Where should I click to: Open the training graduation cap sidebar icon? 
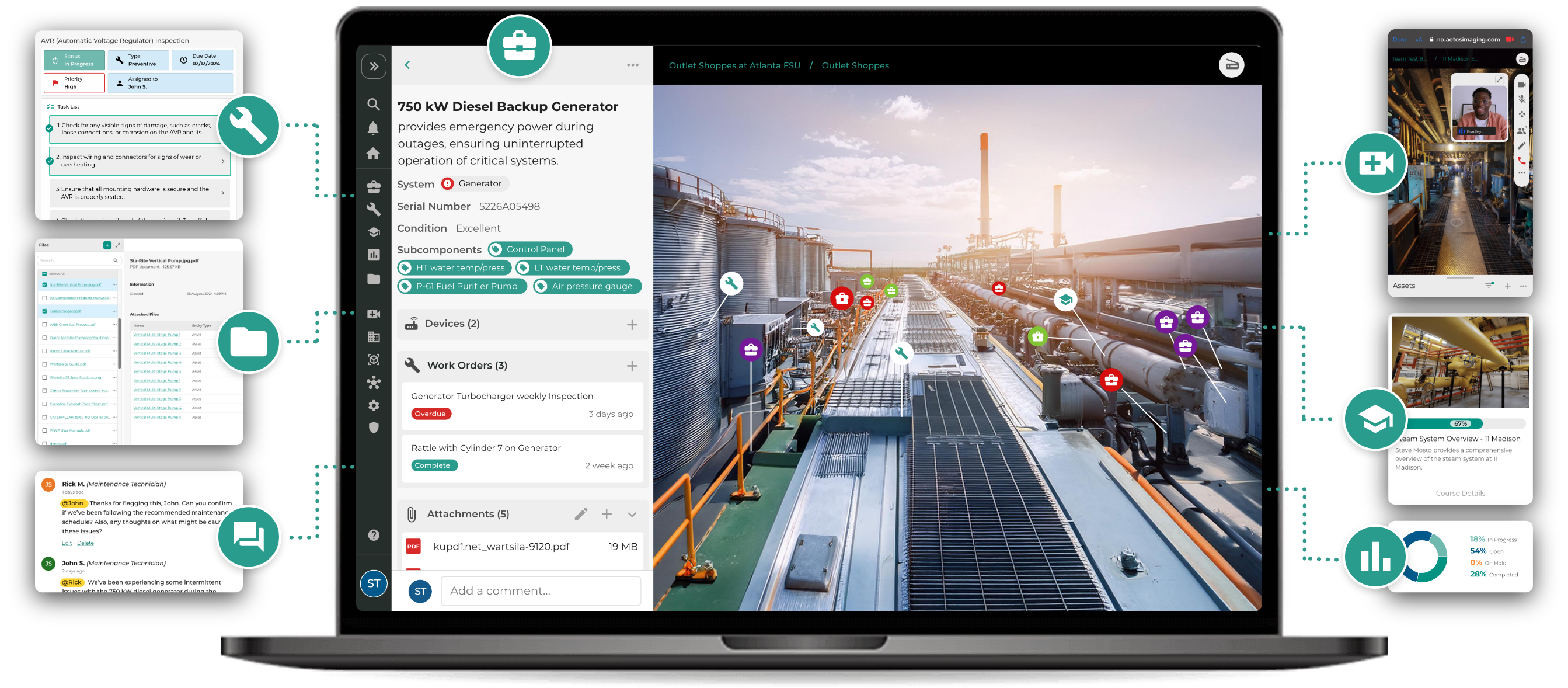click(x=373, y=232)
